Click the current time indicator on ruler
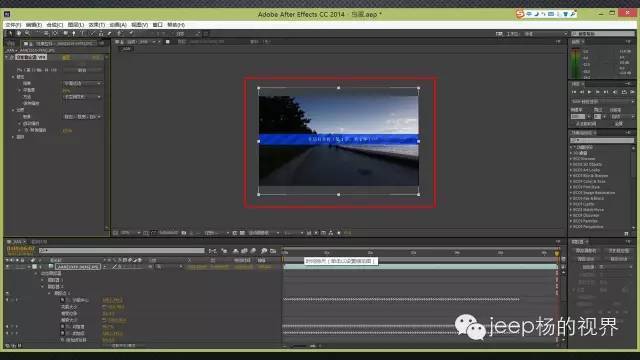Viewport: 640px width, 360px height. tap(557, 253)
